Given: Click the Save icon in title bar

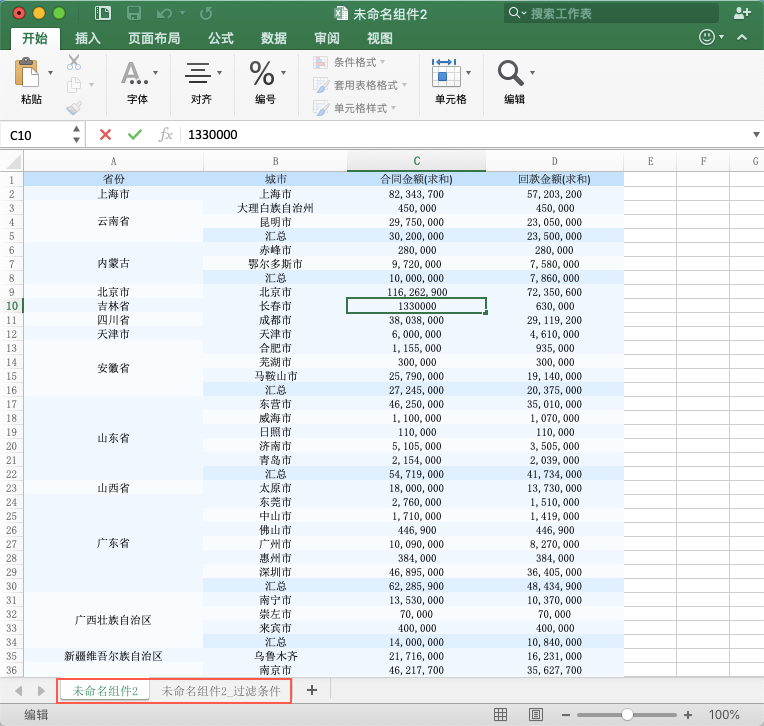Looking at the screenshot, I should 134,13.
